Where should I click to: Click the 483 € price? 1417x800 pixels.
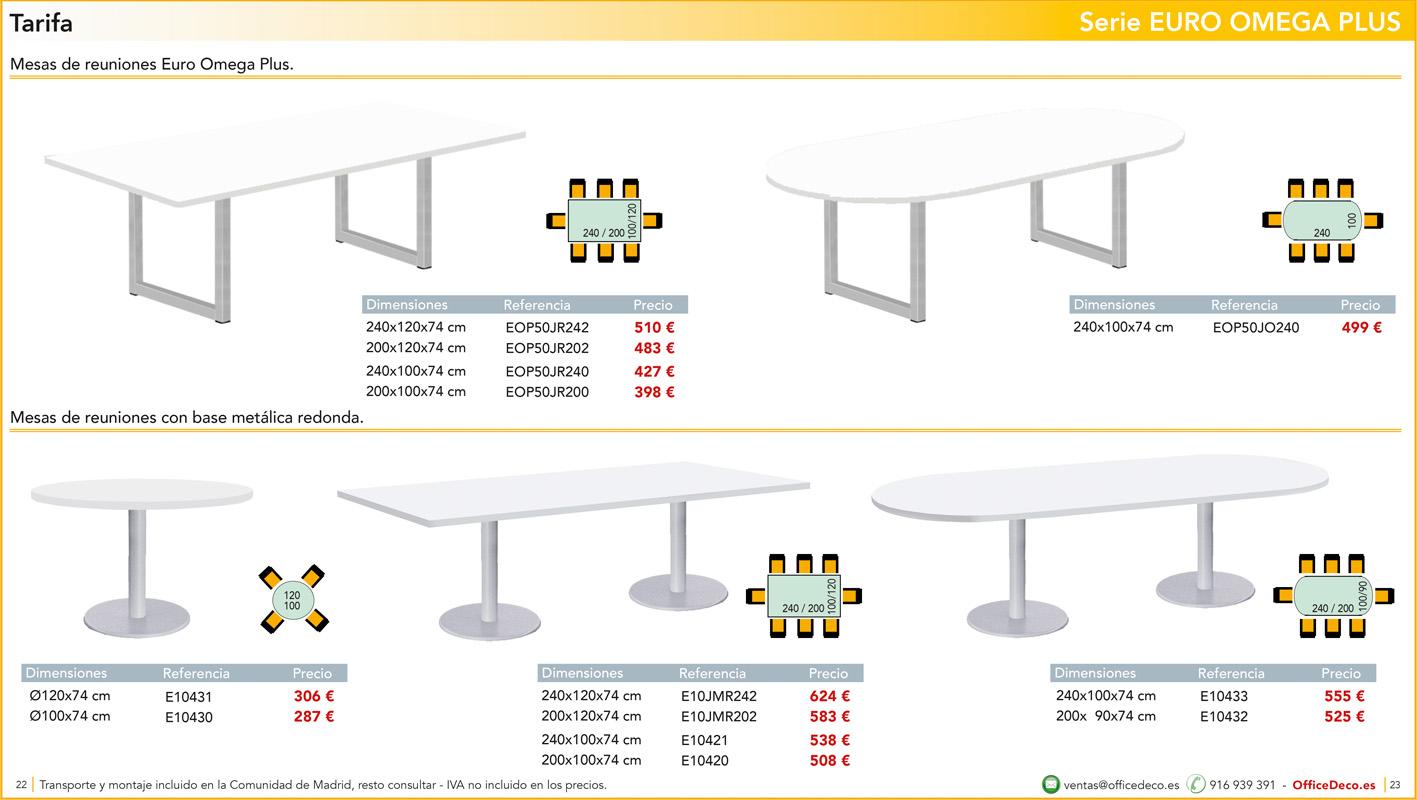pos(654,348)
